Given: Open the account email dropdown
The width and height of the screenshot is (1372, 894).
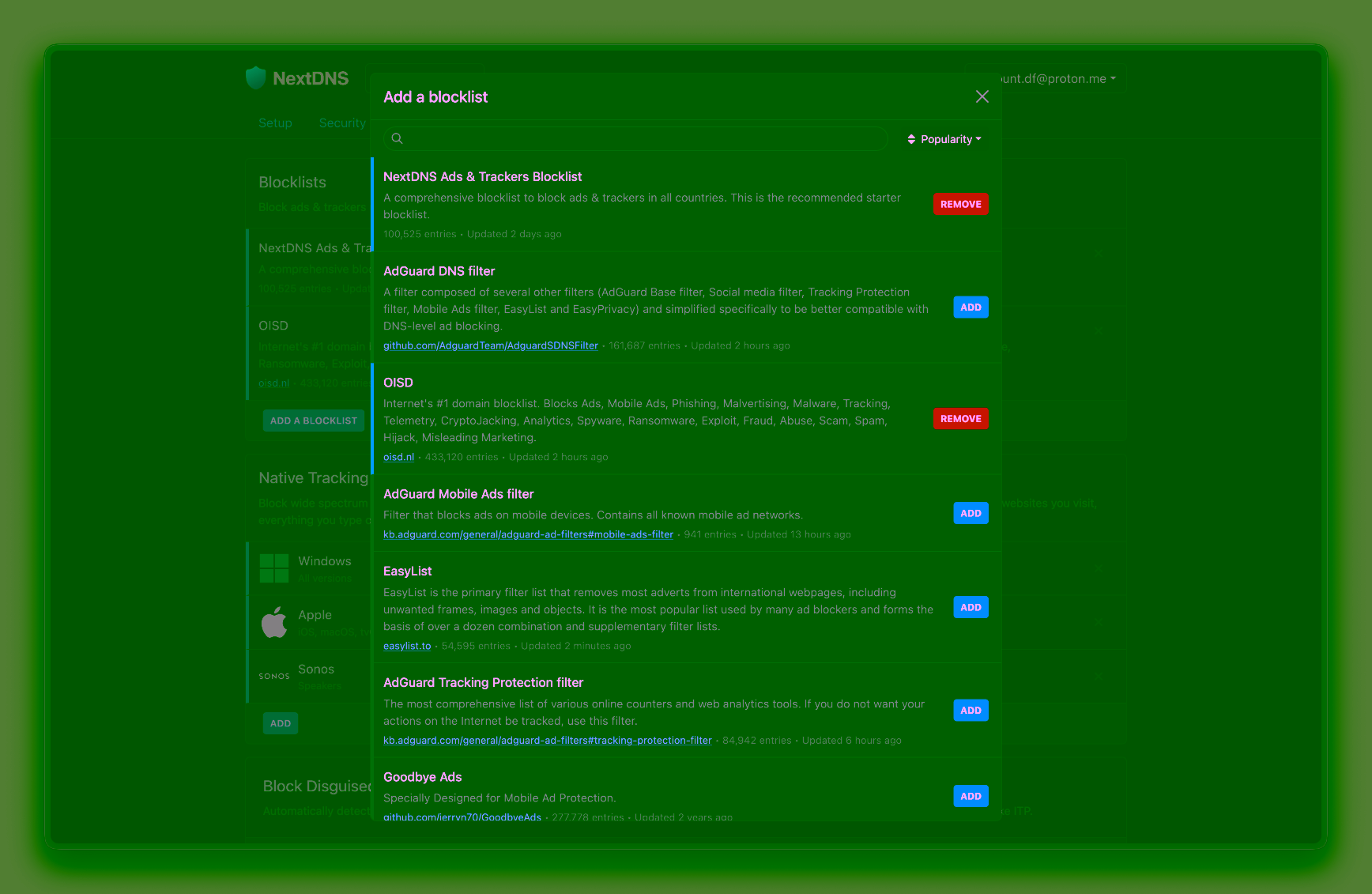Looking at the screenshot, I should coord(1059,78).
